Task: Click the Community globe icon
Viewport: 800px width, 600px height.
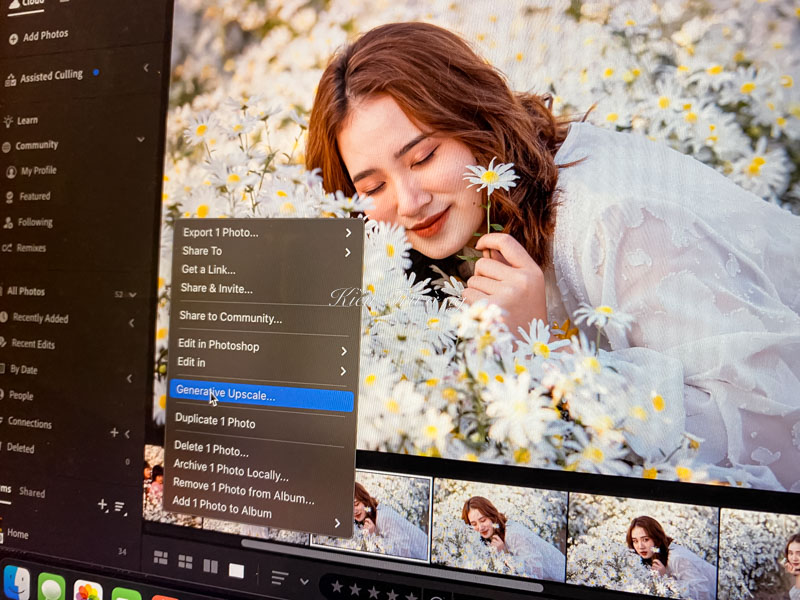Action: (7, 147)
